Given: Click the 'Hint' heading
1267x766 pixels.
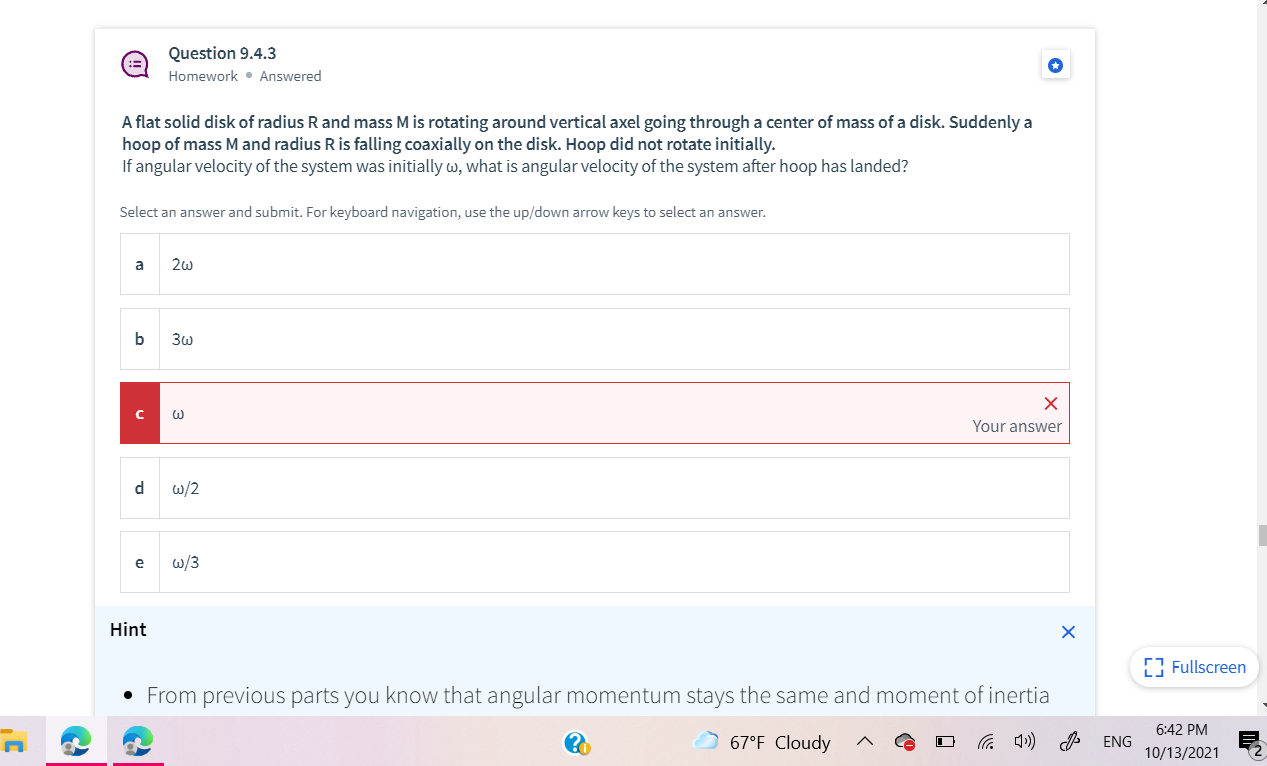Looking at the screenshot, I should [128, 630].
